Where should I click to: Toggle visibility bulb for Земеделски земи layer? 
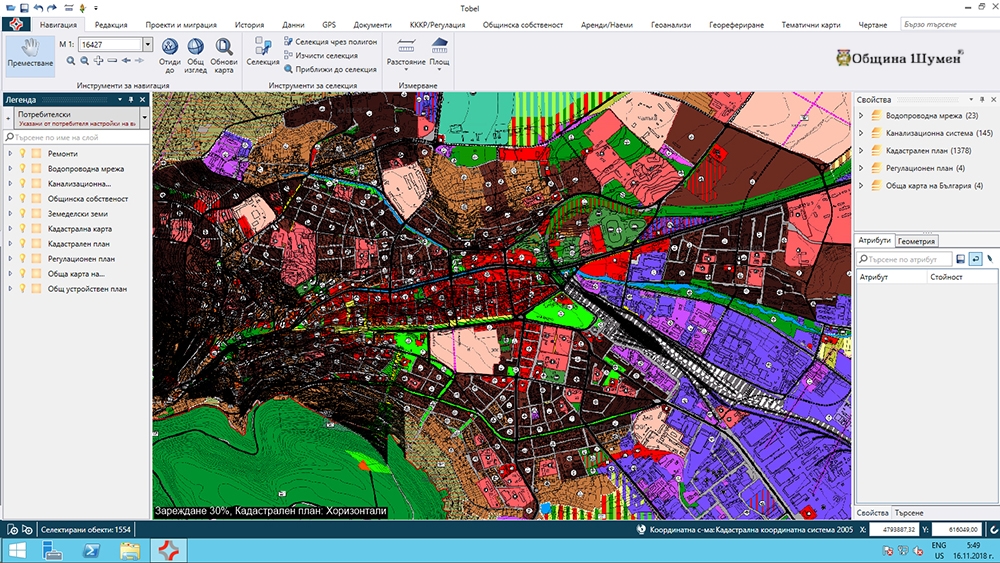[22, 214]
